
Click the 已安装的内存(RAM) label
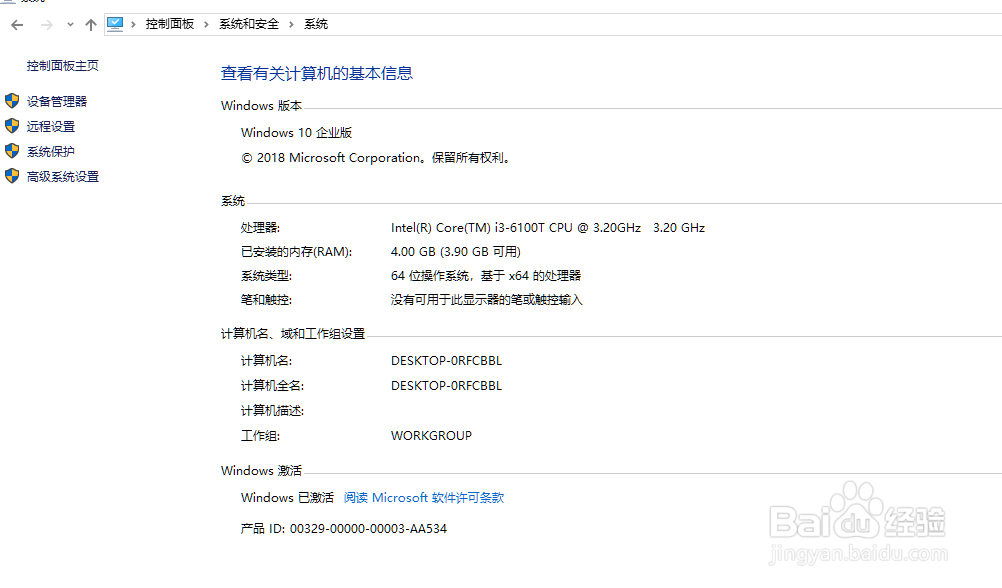pyautogui.click(x=297, y=252)
